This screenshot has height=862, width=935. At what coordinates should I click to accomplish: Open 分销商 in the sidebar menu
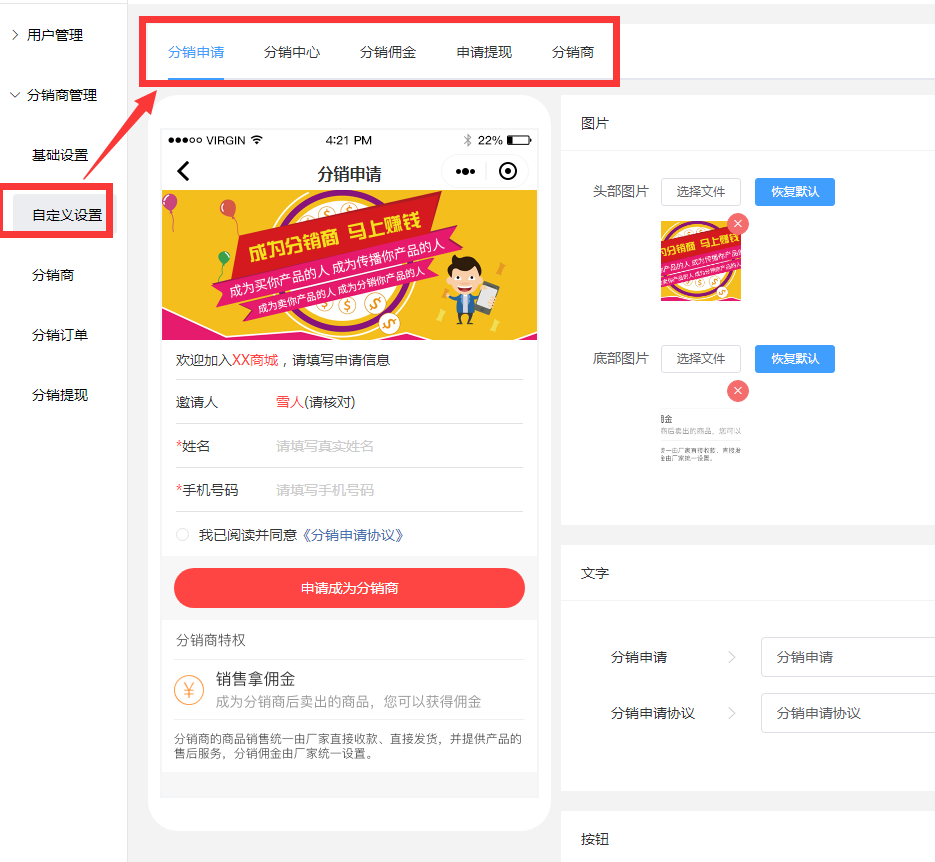(53, 275)
